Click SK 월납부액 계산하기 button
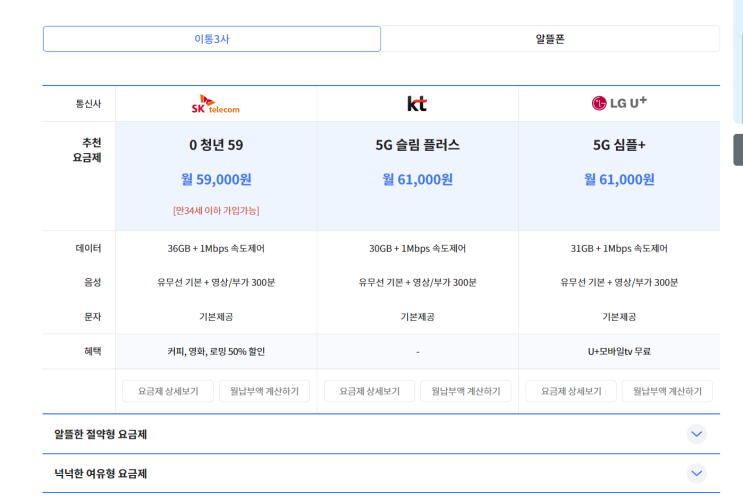The width and height of the screenshot is (743, 501). pyautogui.click(x=264, y=391)
